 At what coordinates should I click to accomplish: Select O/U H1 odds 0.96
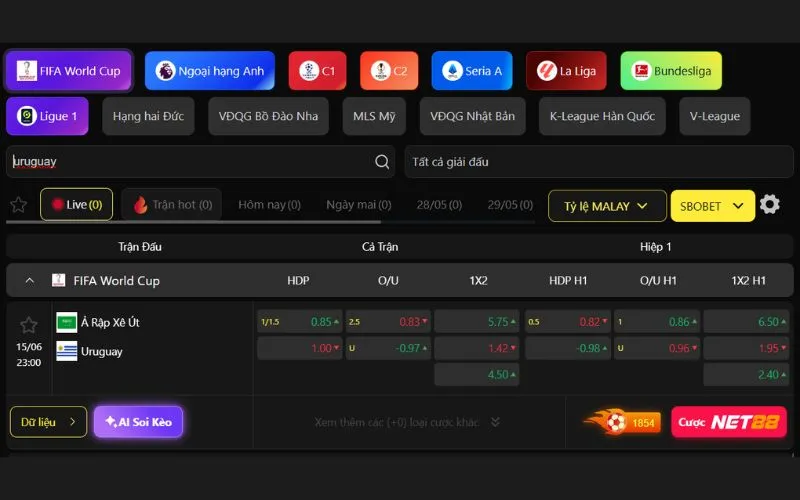pos(657,348)
